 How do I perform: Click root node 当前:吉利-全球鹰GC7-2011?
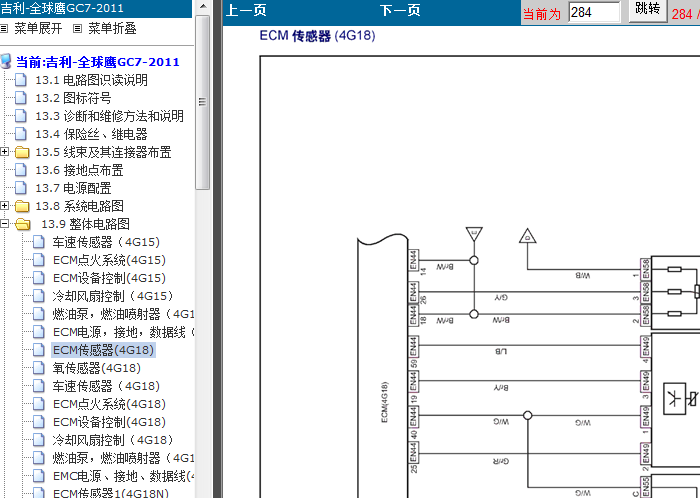coord(97,62)
